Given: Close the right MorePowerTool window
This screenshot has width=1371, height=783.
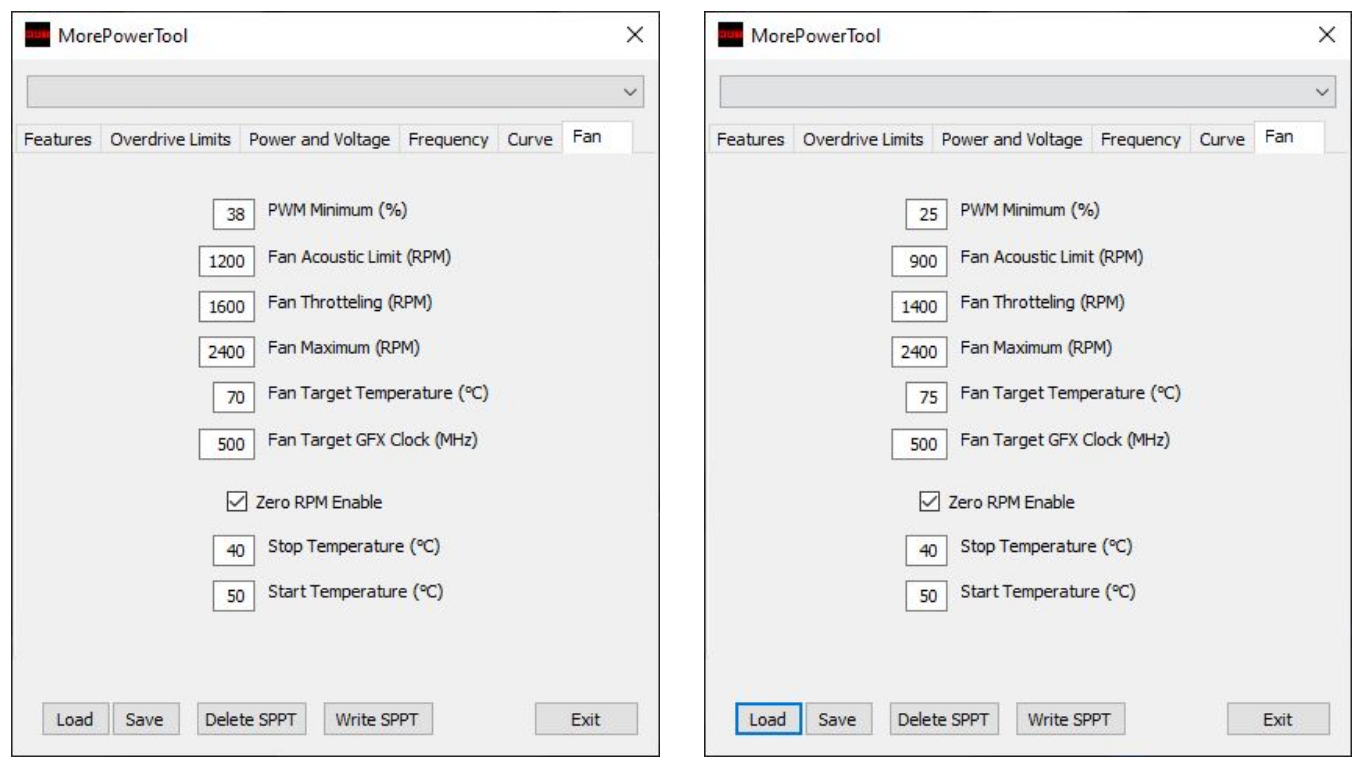Looking at the screenshot, I should click(x=1327, y=35).
